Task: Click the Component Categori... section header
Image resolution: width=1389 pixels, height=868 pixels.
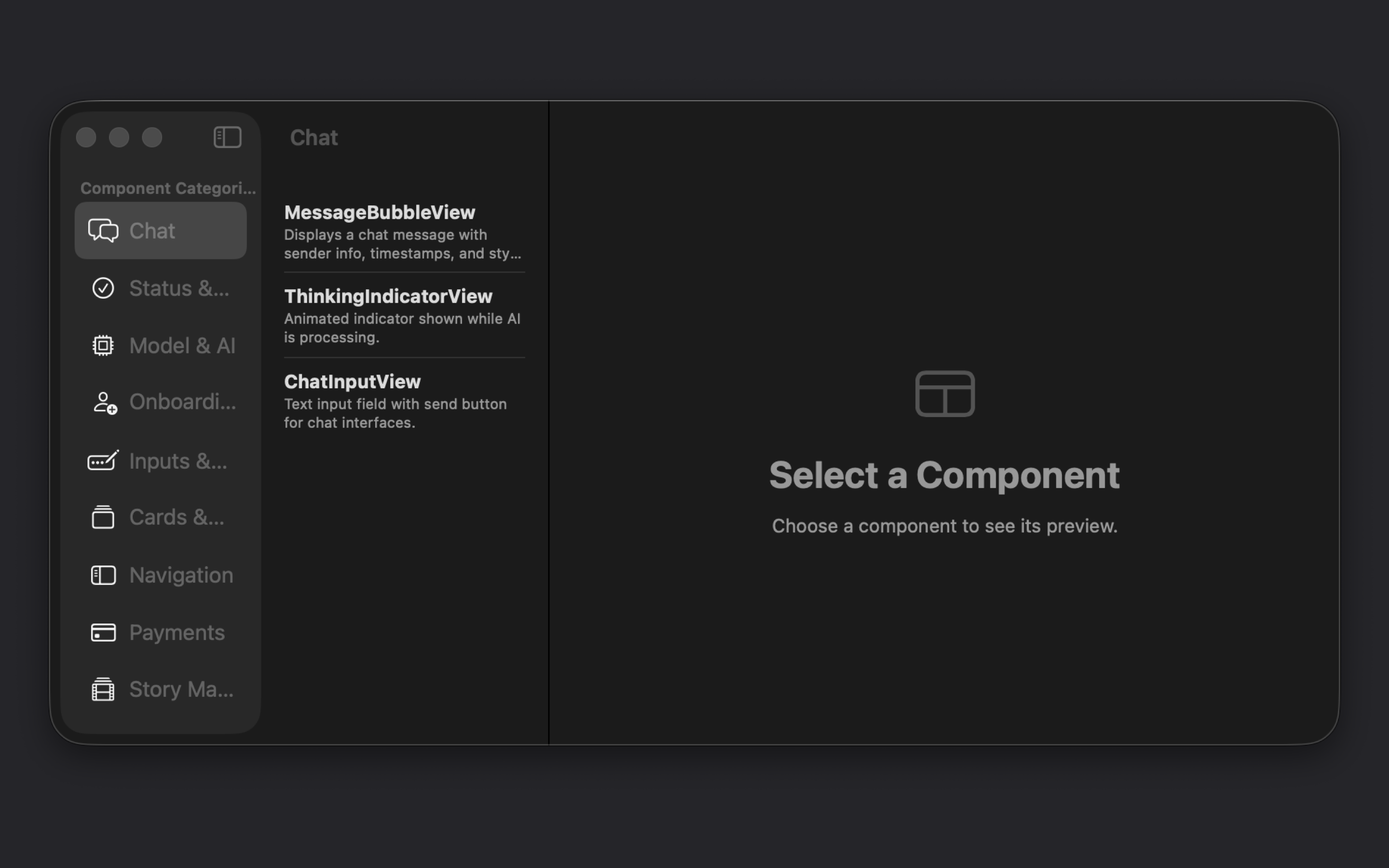Action: 168,188
